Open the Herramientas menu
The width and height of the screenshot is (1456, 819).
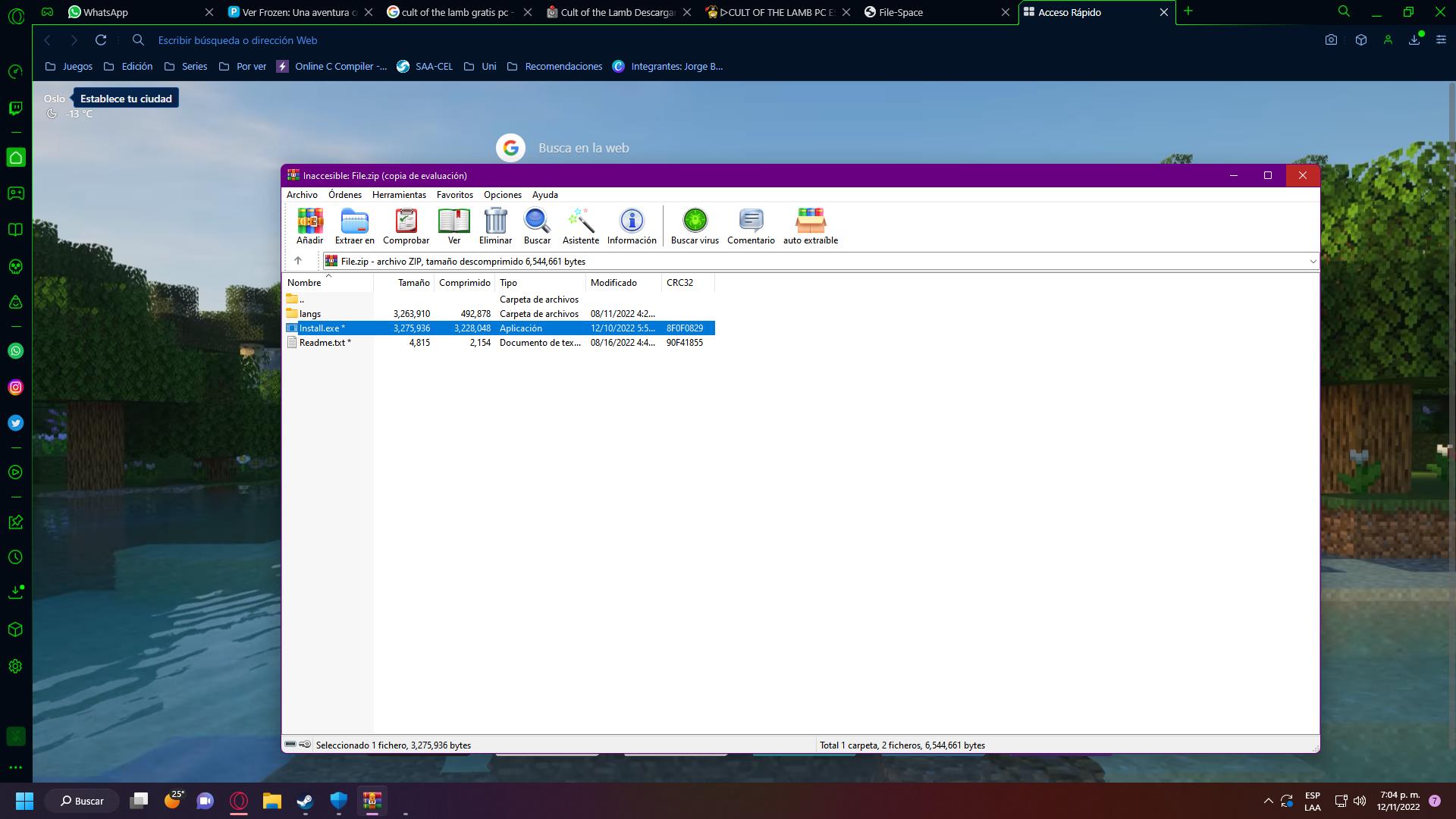coord(399,195)
